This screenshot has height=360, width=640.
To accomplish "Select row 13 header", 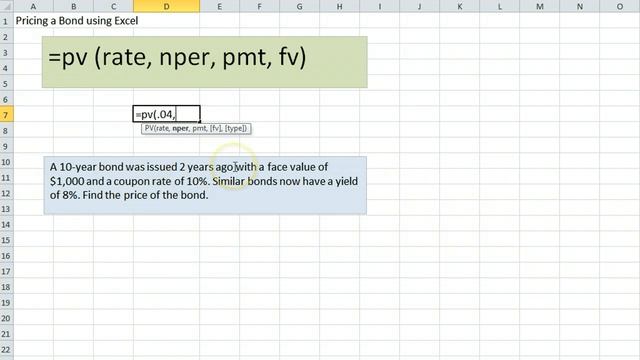I will pos(7,209).
